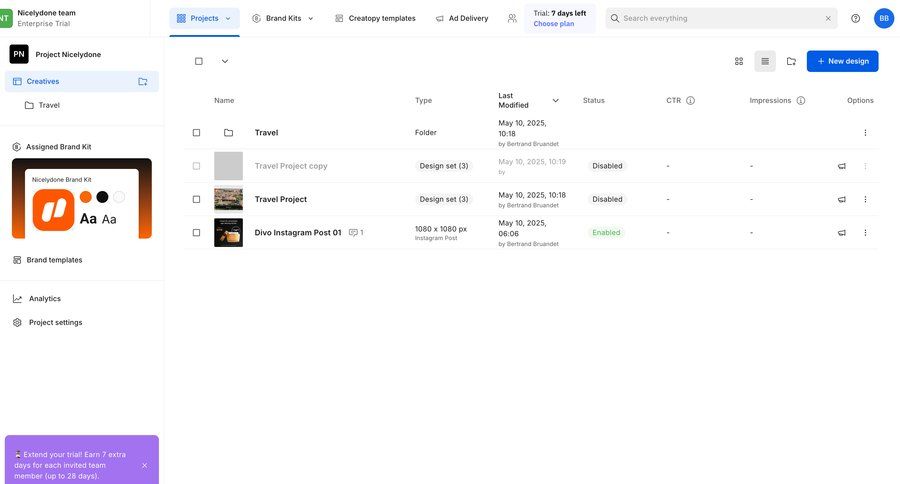900x484 pixels.
Task: Add folder icon next to Creatives
Action: coord(143,82)
